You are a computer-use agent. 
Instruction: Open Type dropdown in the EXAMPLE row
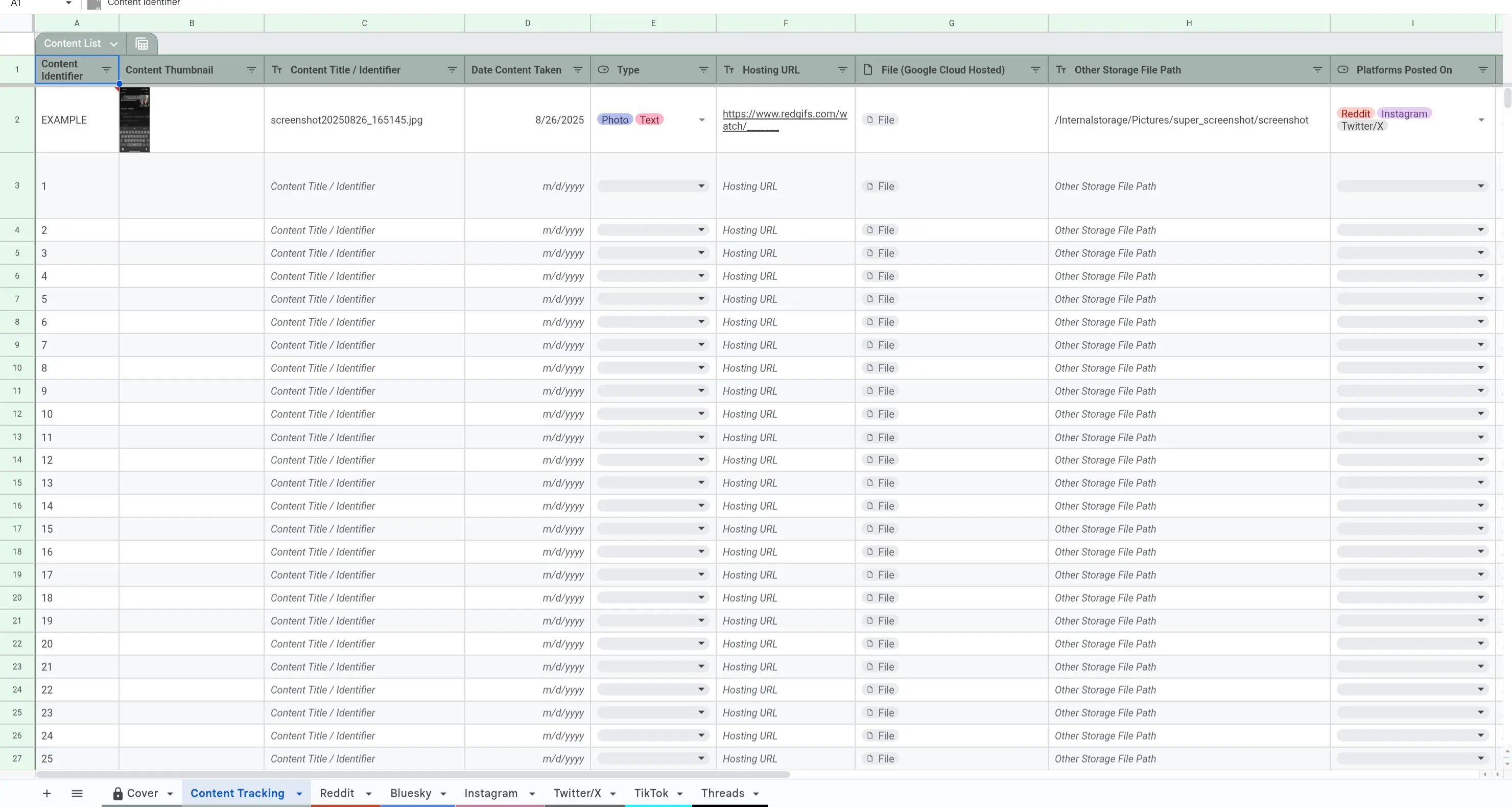[701, 120]
